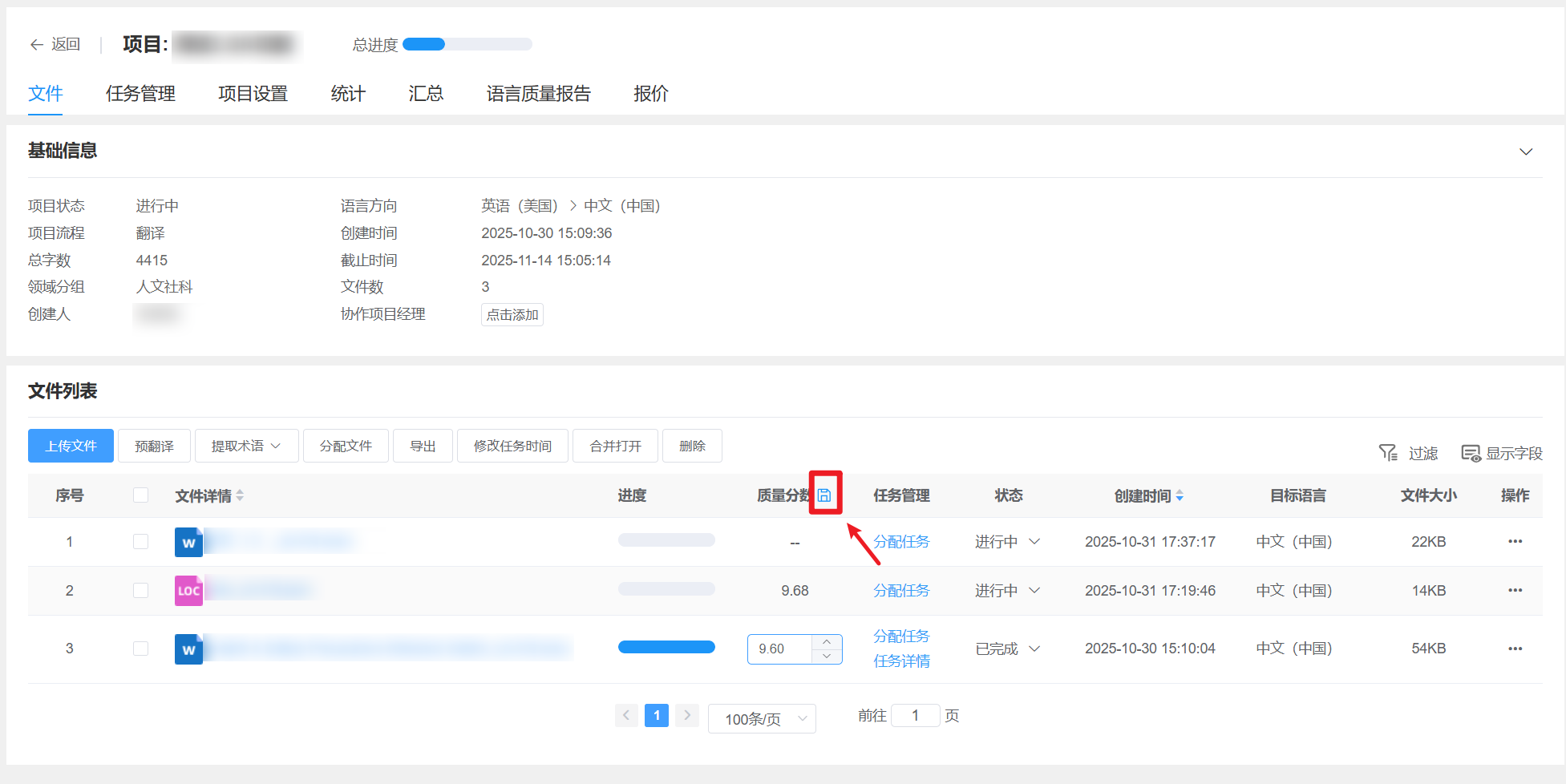Click assign task link for file 2
This screenshot has width=1566, height=784.
(901, 591)
